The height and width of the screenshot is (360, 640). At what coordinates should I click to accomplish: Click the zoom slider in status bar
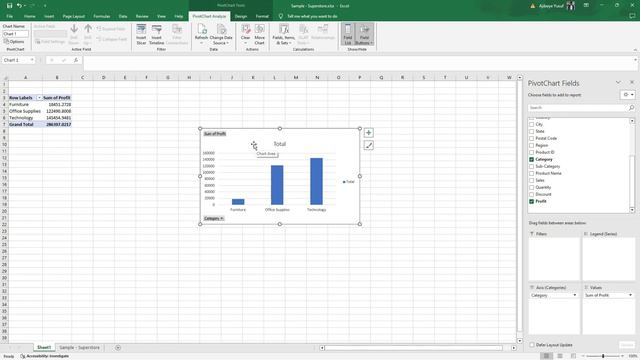pyautogui.click(x=603, y=356)
